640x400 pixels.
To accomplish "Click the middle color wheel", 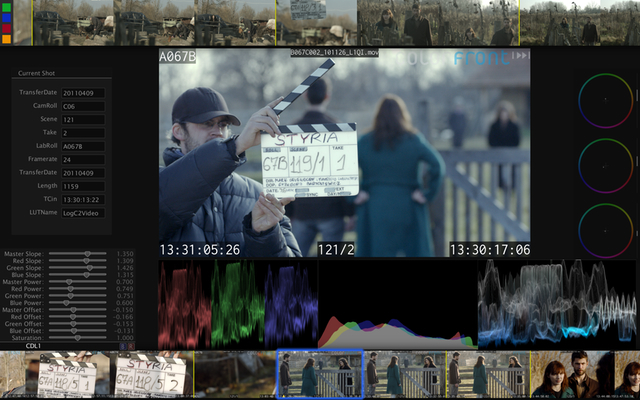I will tap(606, 163).
